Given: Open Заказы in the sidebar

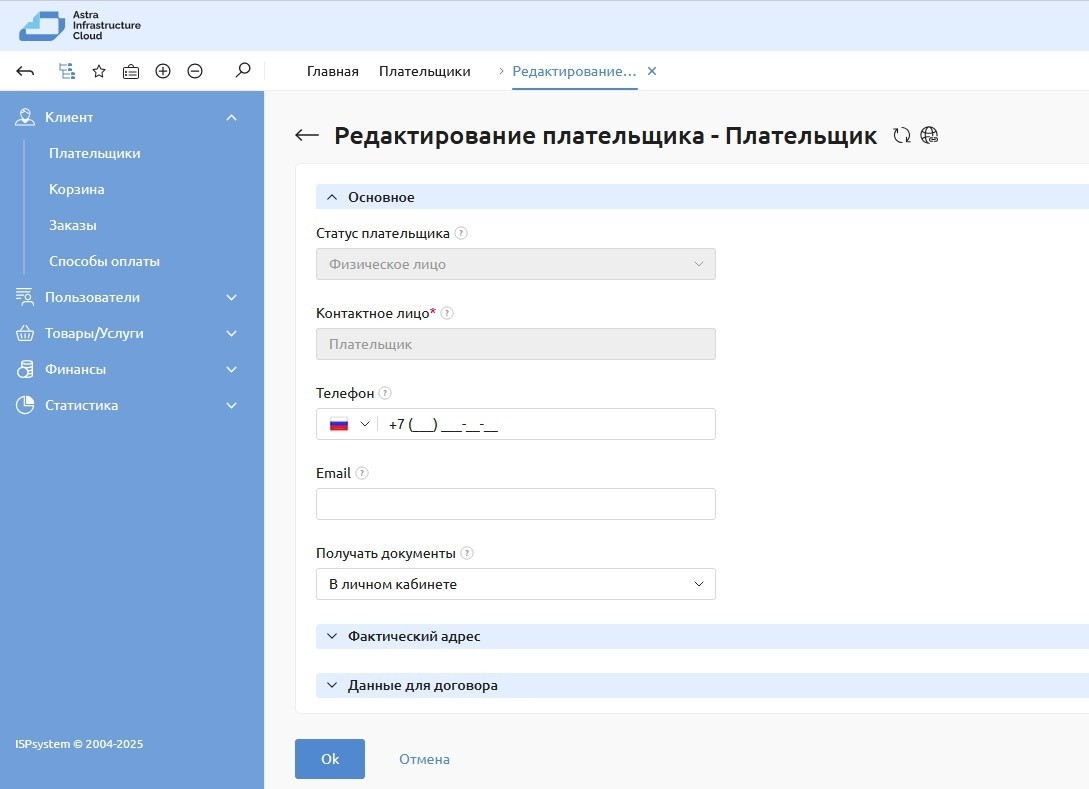Looking at the screenshot, I should coord(72,226).
